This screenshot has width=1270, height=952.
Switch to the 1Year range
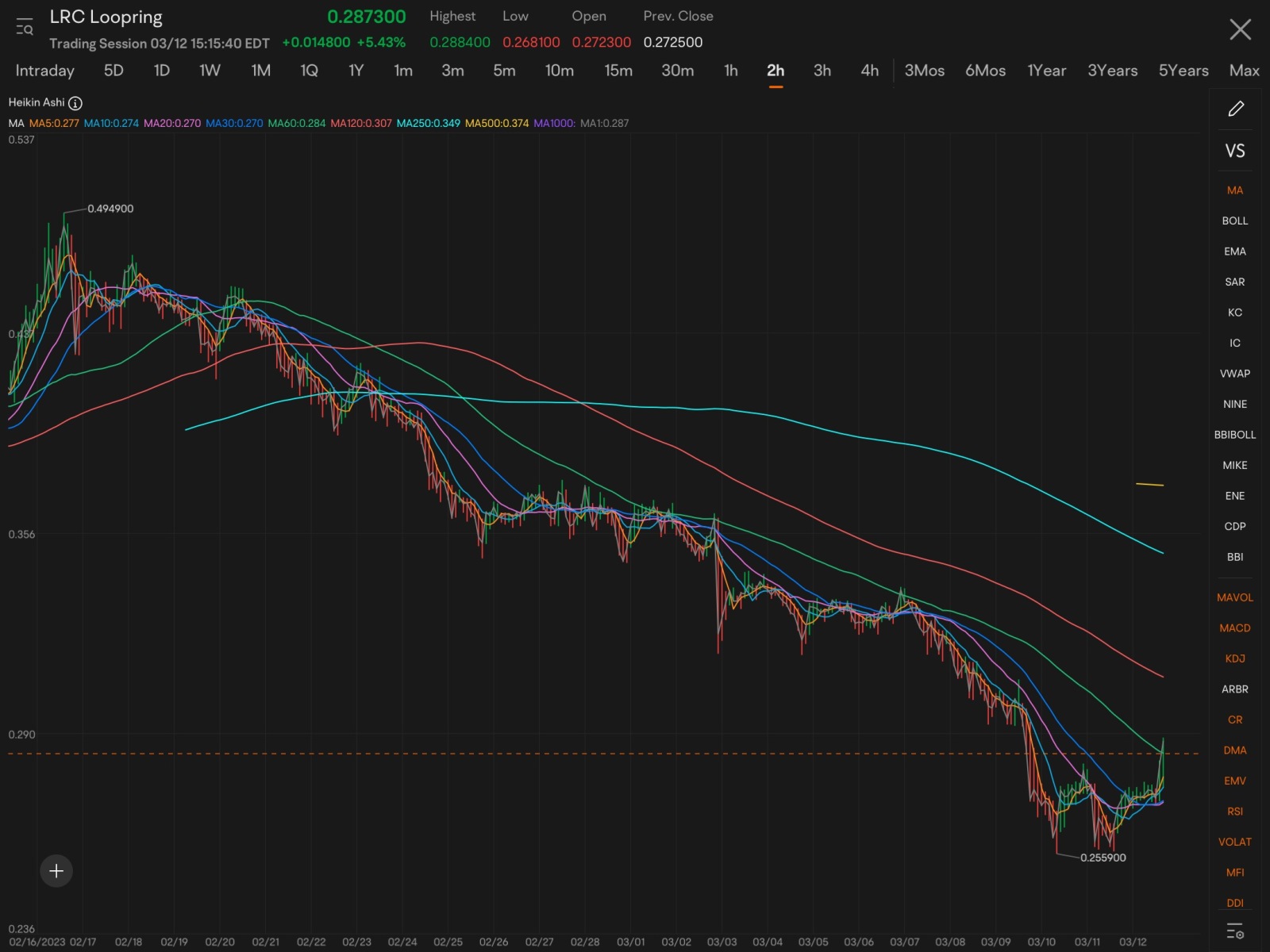click(1046, 71)
